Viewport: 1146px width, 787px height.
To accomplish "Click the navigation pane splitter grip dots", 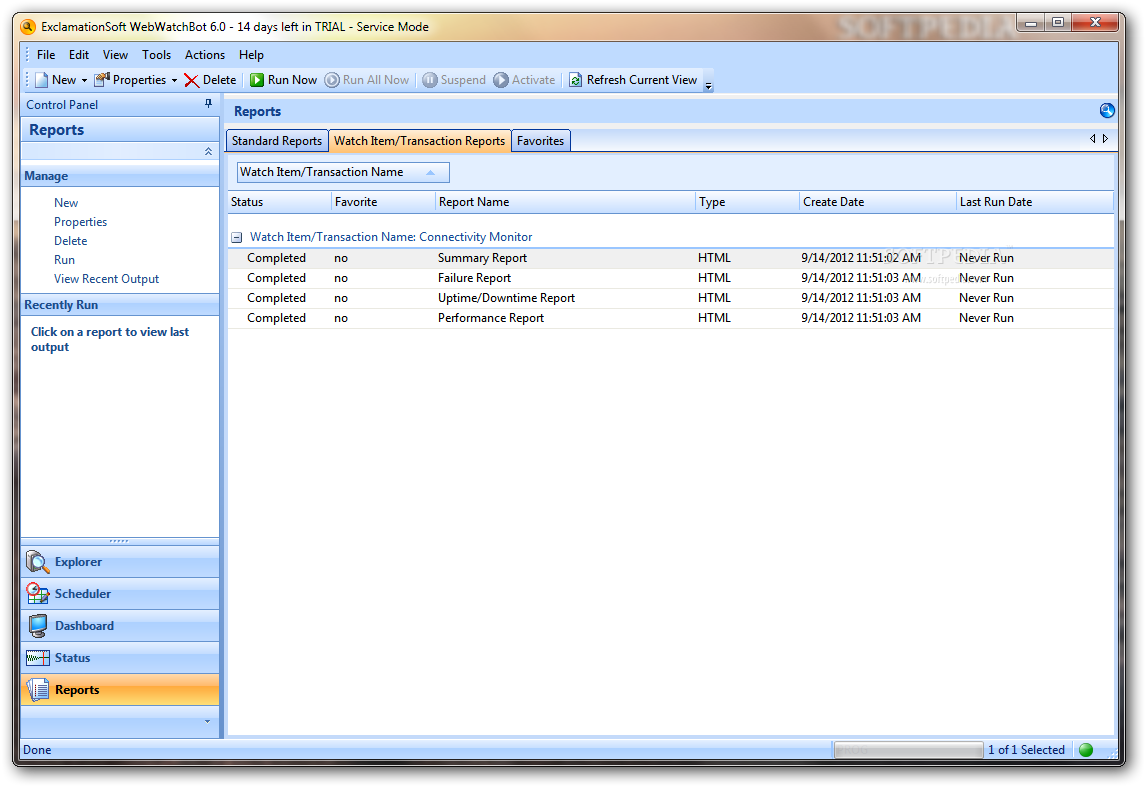I will [119, 541].
